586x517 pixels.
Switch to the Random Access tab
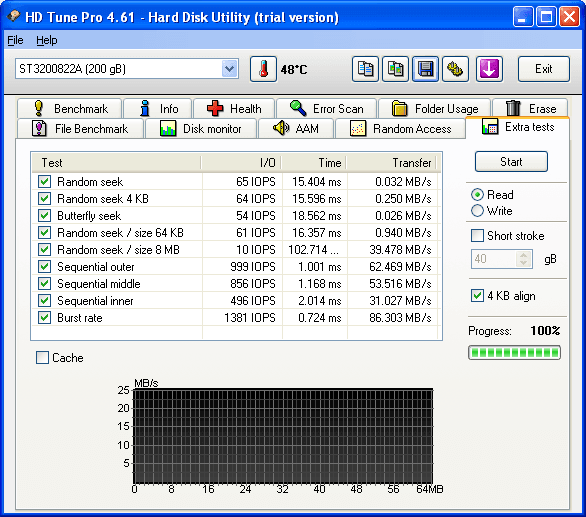[x=401, y=129]
